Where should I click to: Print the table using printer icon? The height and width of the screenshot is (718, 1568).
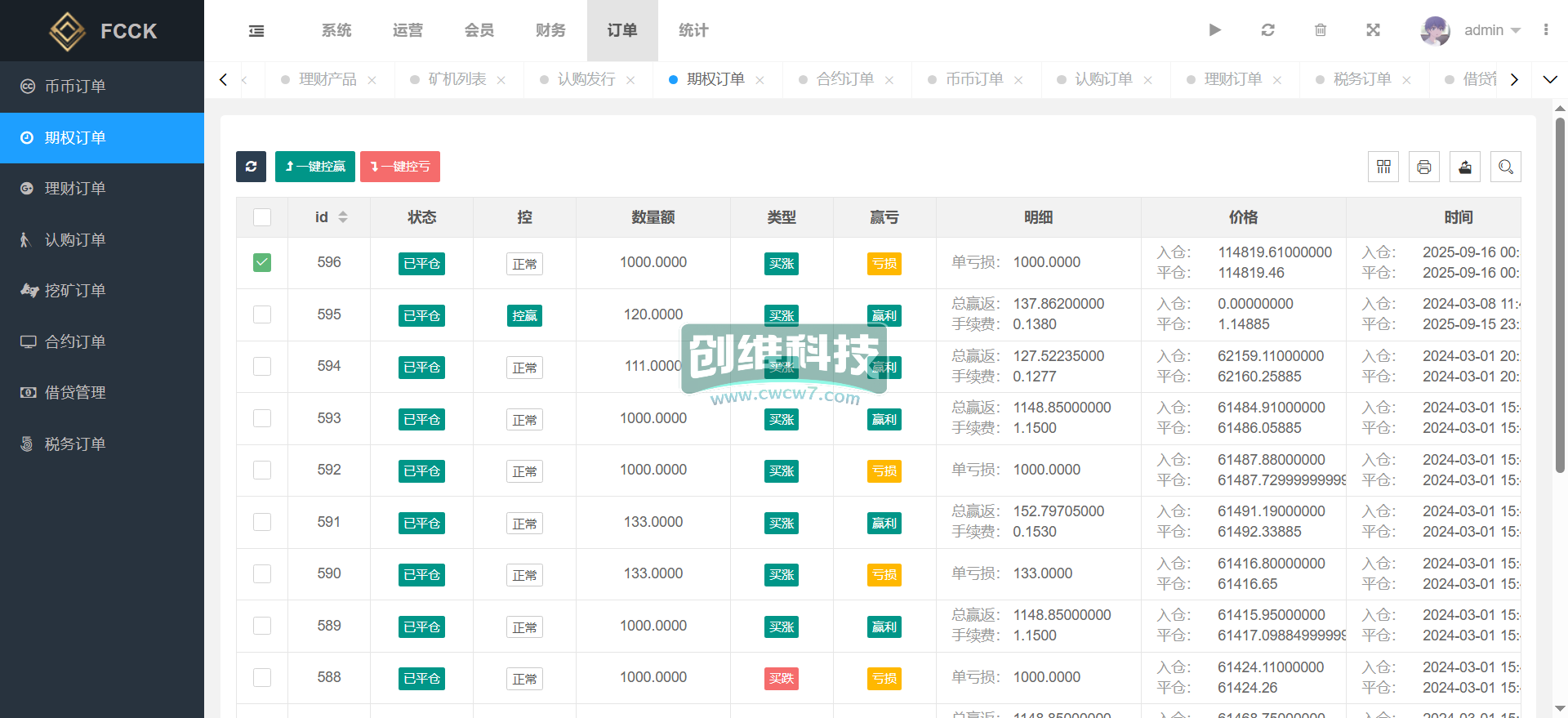point(1424,167)
